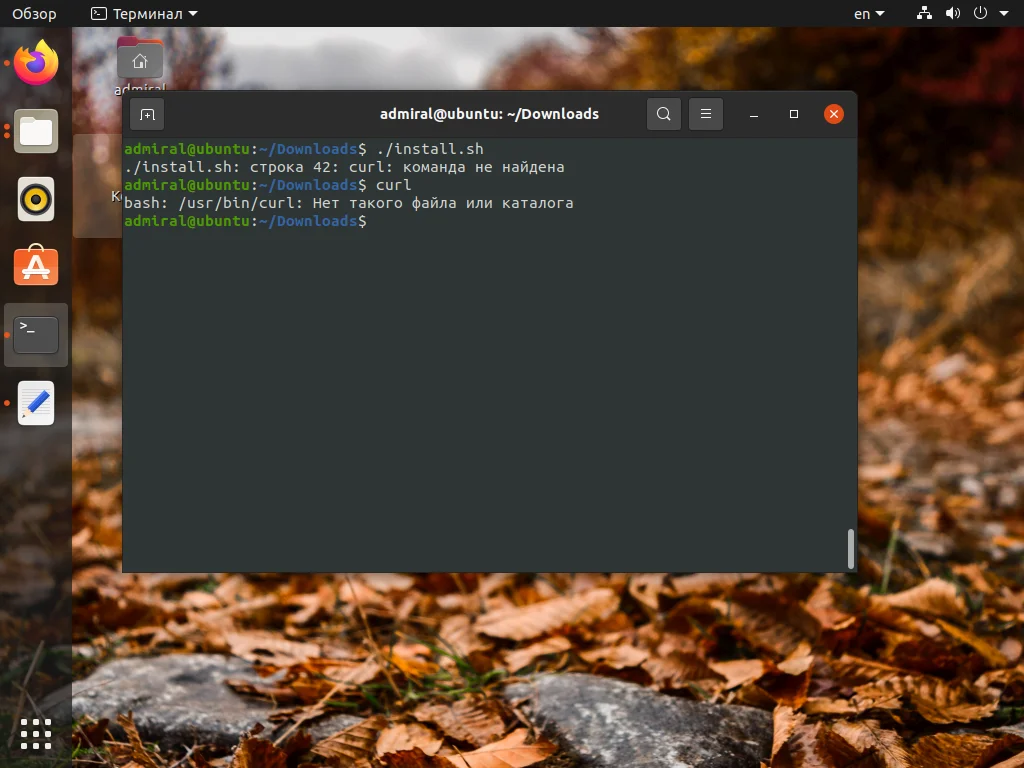This screenshot has width=1024, height=768.
Task: Focus the Terminal via its dock icon
Action: tap(36, 334)
